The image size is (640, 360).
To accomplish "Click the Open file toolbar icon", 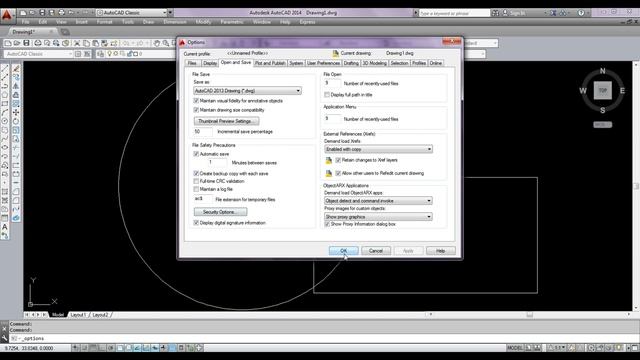I will tap(17, 43).
